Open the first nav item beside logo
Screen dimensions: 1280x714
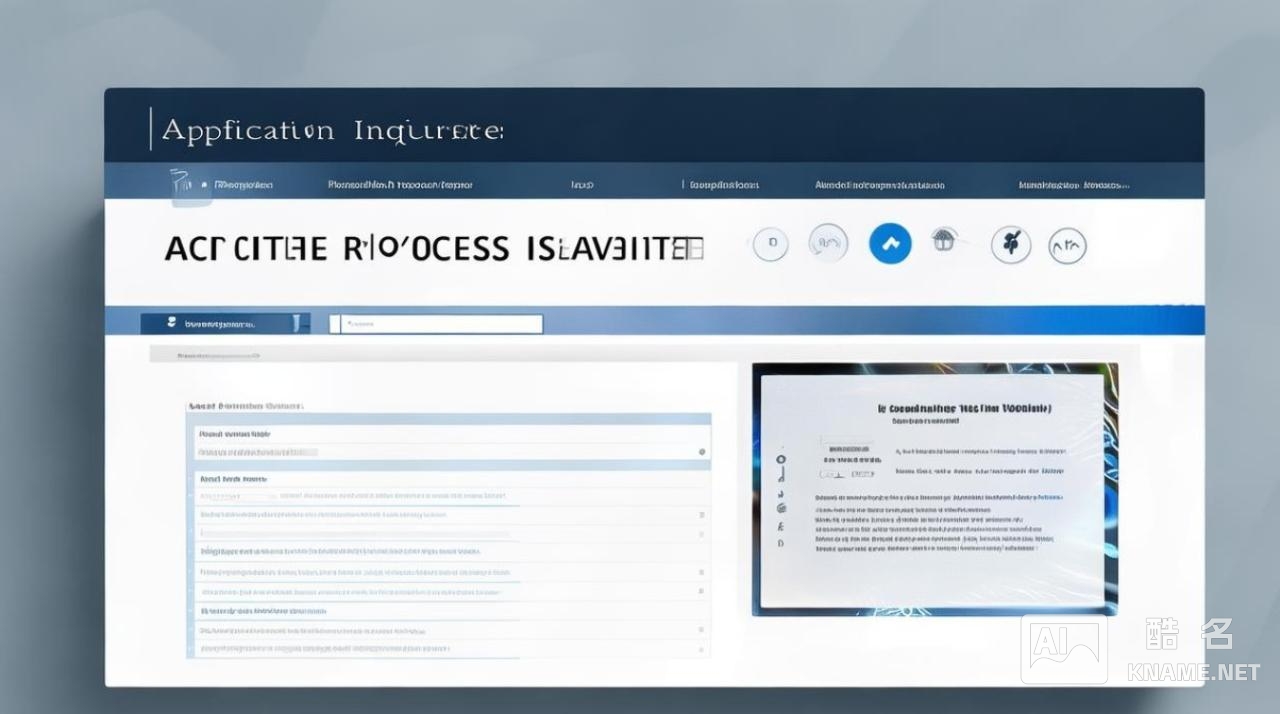point(242,185)
